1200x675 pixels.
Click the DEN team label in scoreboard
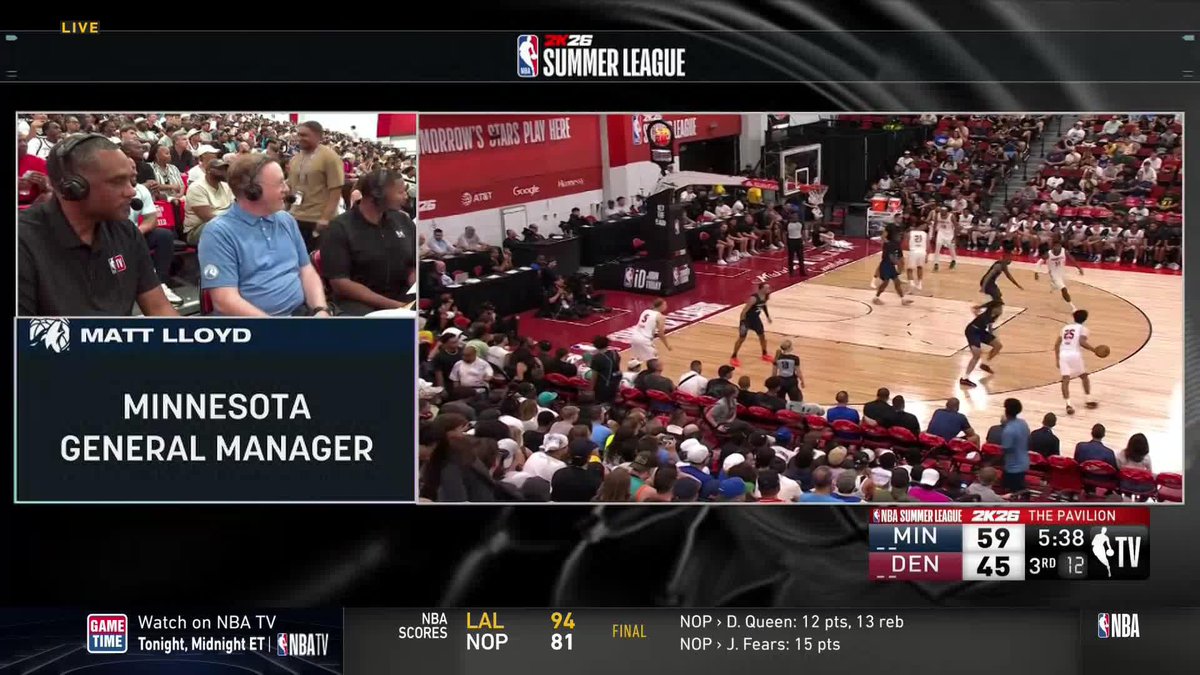click(913, 566)
